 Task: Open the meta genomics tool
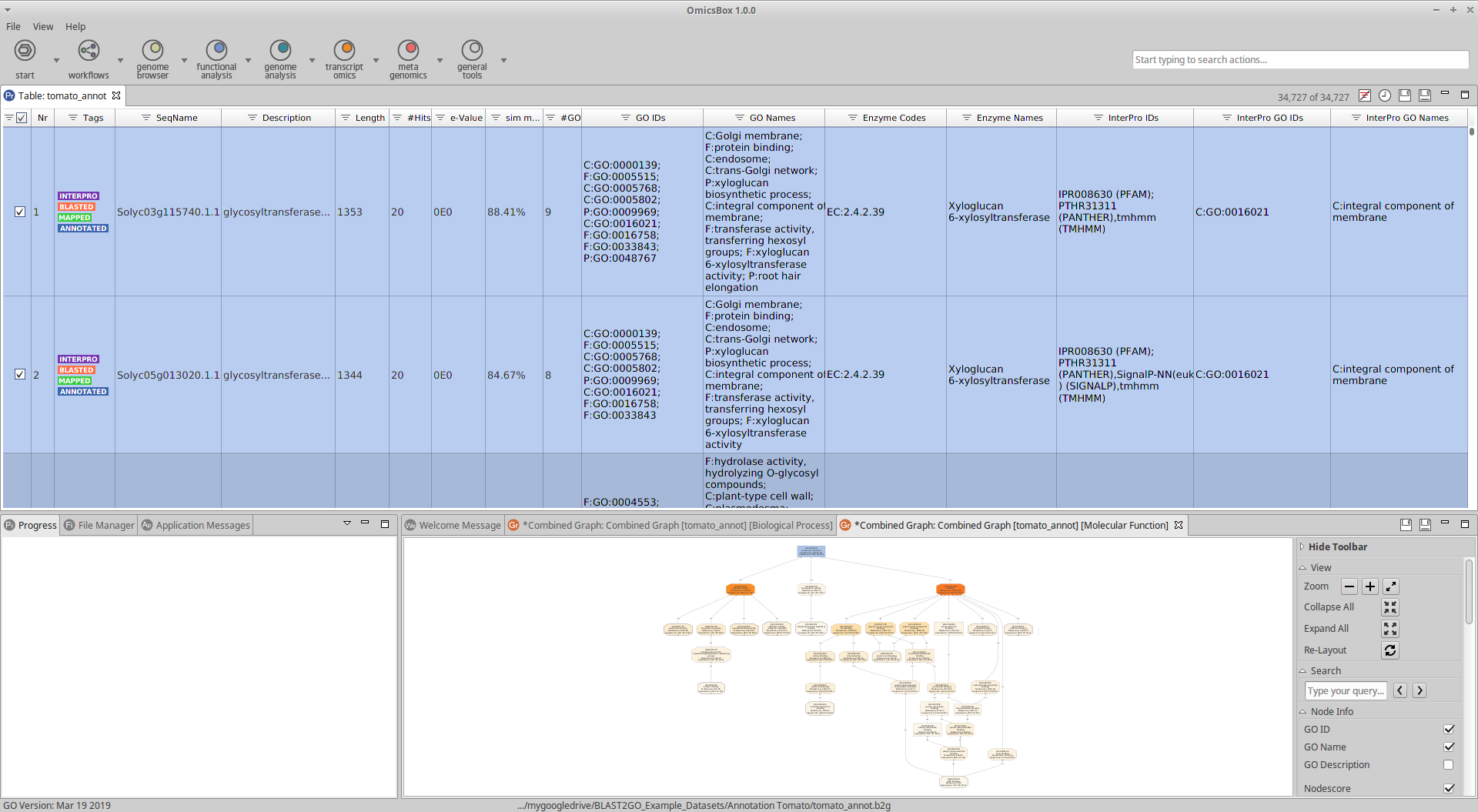point(408,52)
